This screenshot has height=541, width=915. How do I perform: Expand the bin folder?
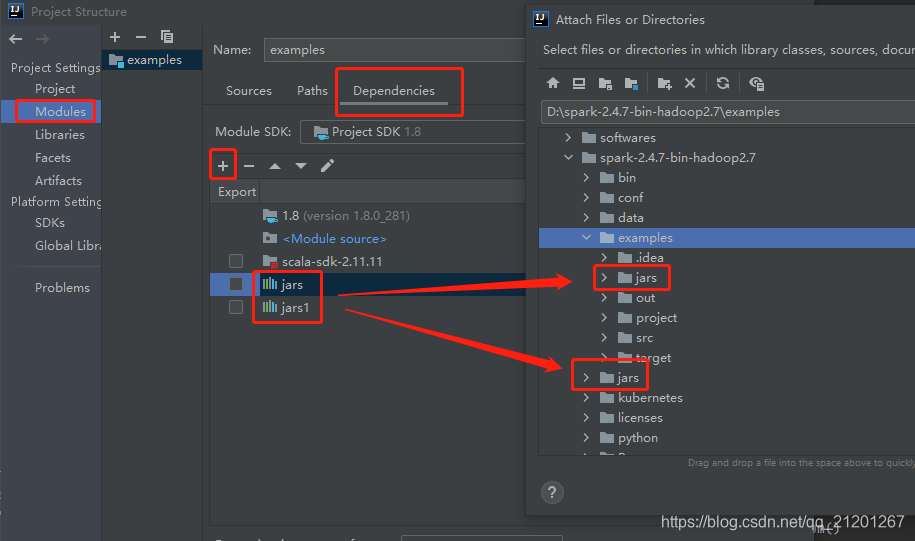click(586, 177)
